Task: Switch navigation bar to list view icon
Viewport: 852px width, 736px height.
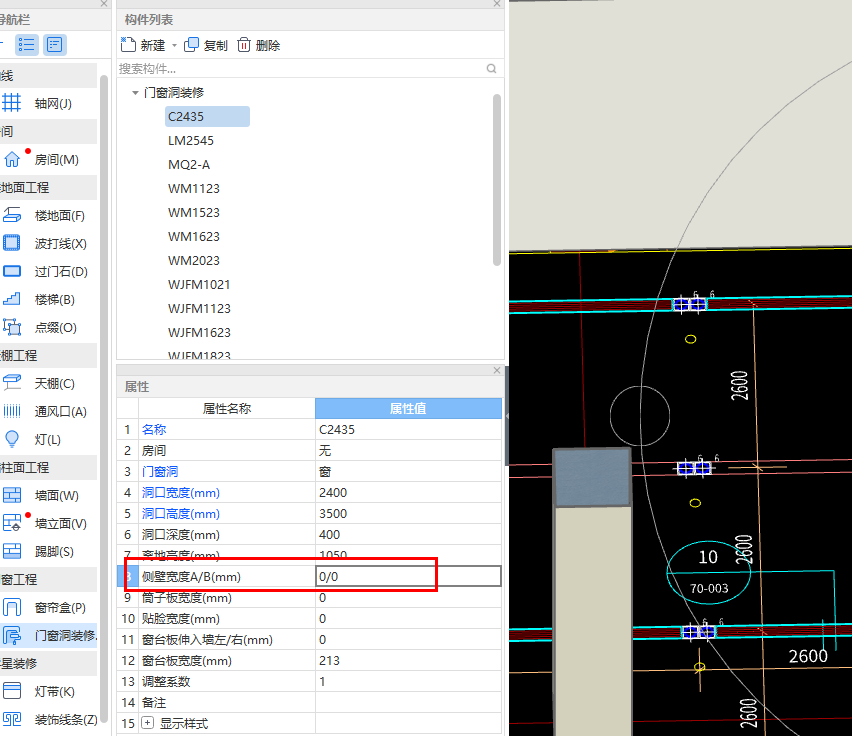Action: [26, 45]
